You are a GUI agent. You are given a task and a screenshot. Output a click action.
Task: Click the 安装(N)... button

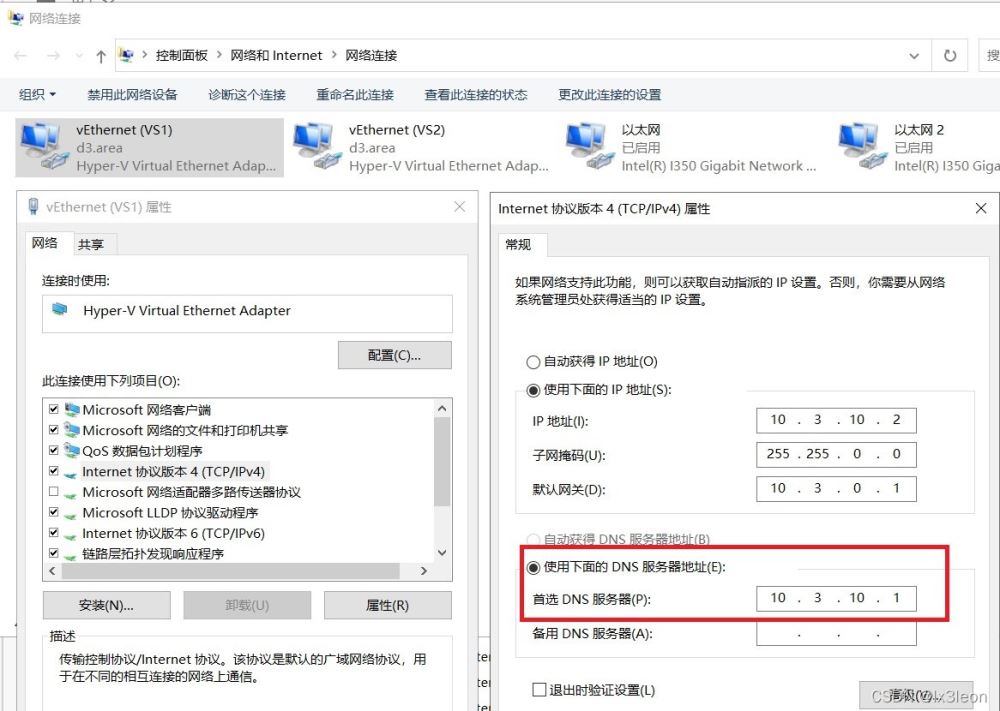(107, 605)
